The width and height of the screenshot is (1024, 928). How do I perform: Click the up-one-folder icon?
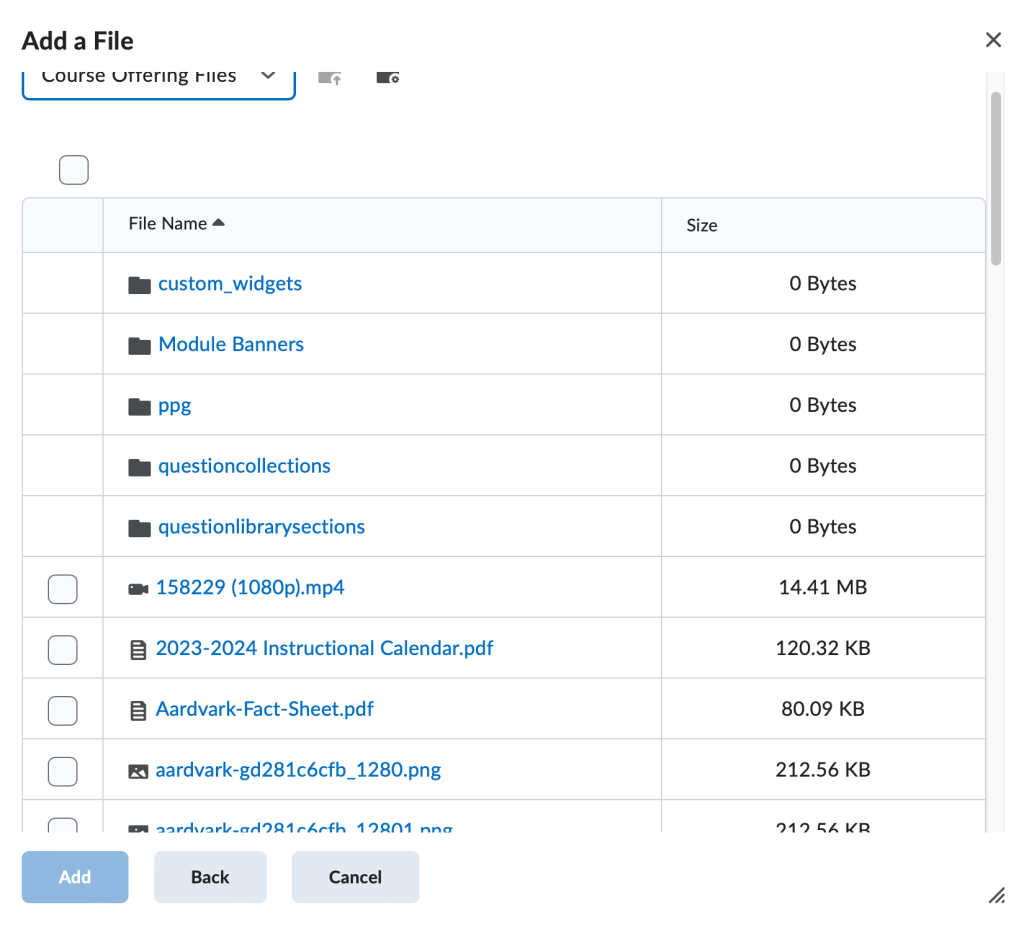pos(329,78)
